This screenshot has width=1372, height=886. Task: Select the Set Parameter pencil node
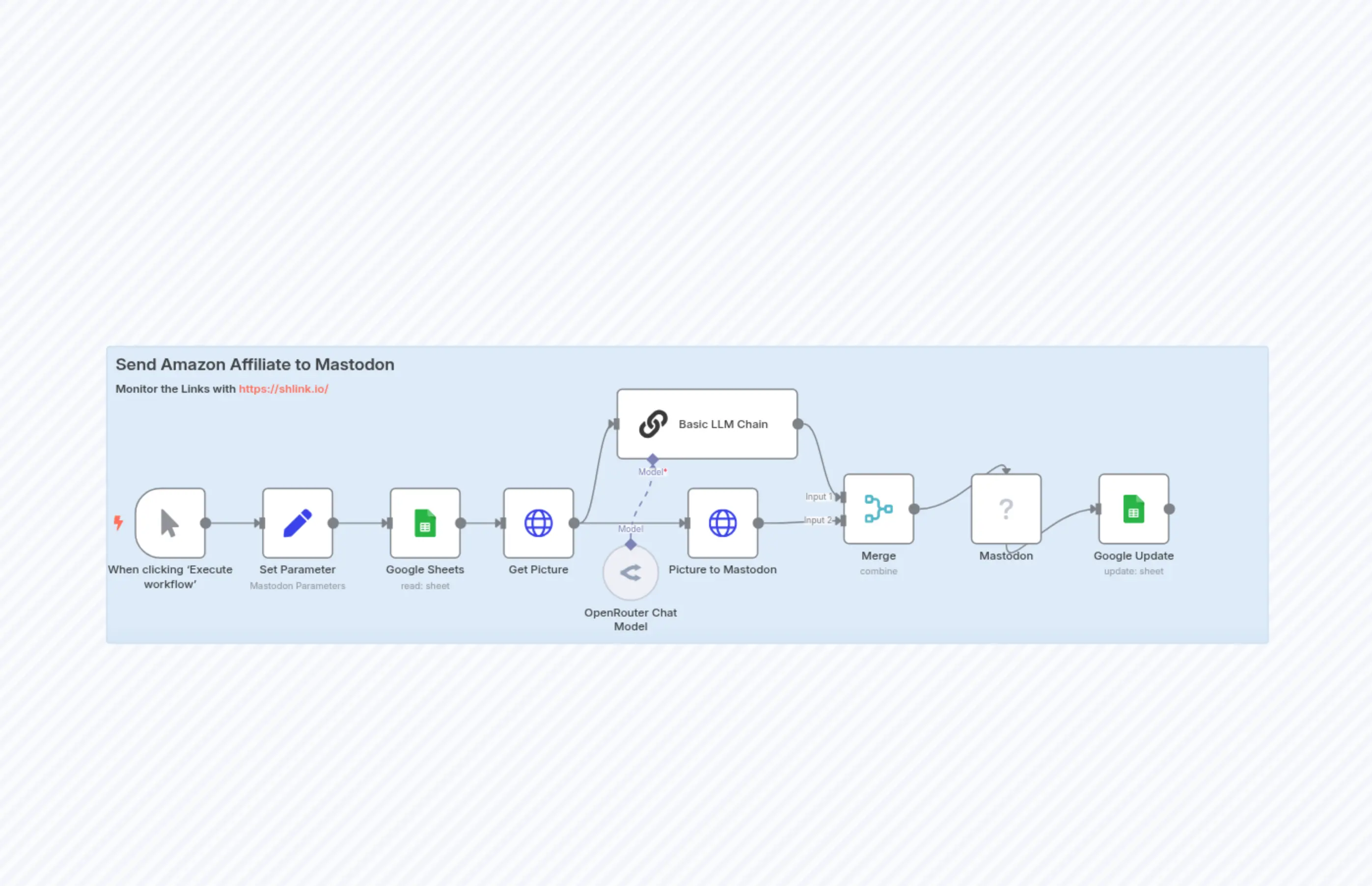(x=298, y=523)
